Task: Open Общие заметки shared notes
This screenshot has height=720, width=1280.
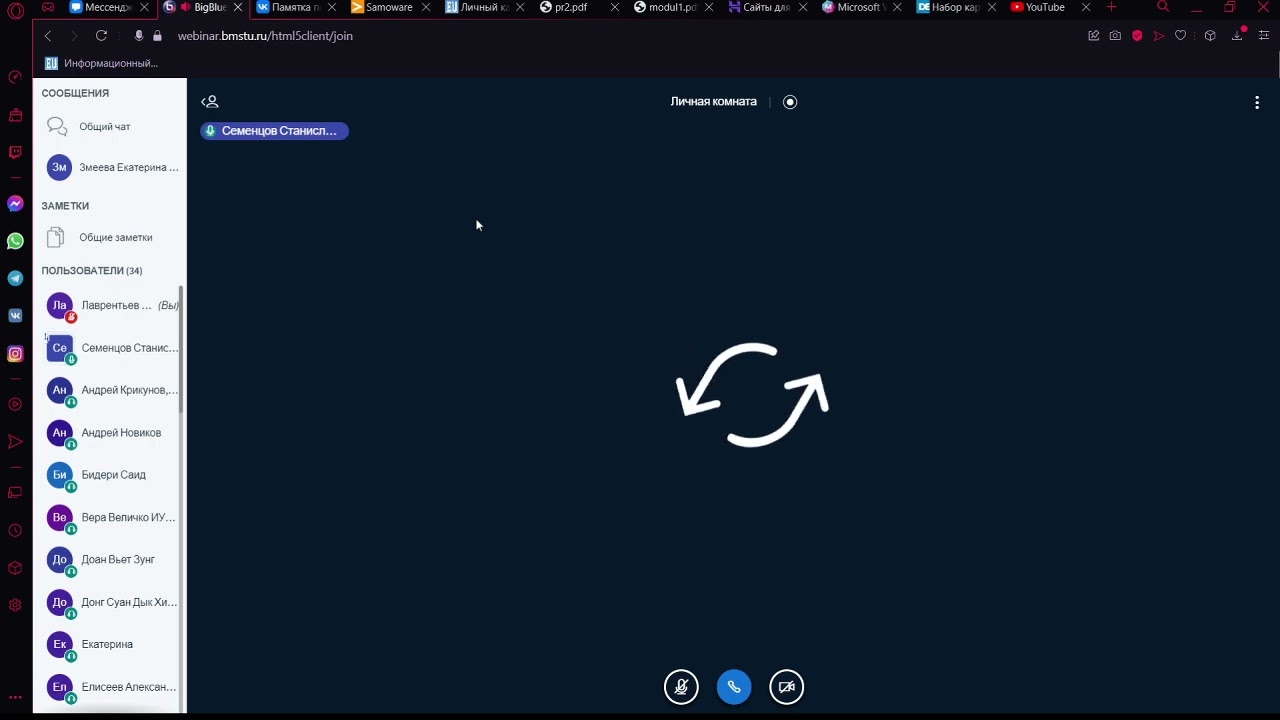Action: (110, 238)
